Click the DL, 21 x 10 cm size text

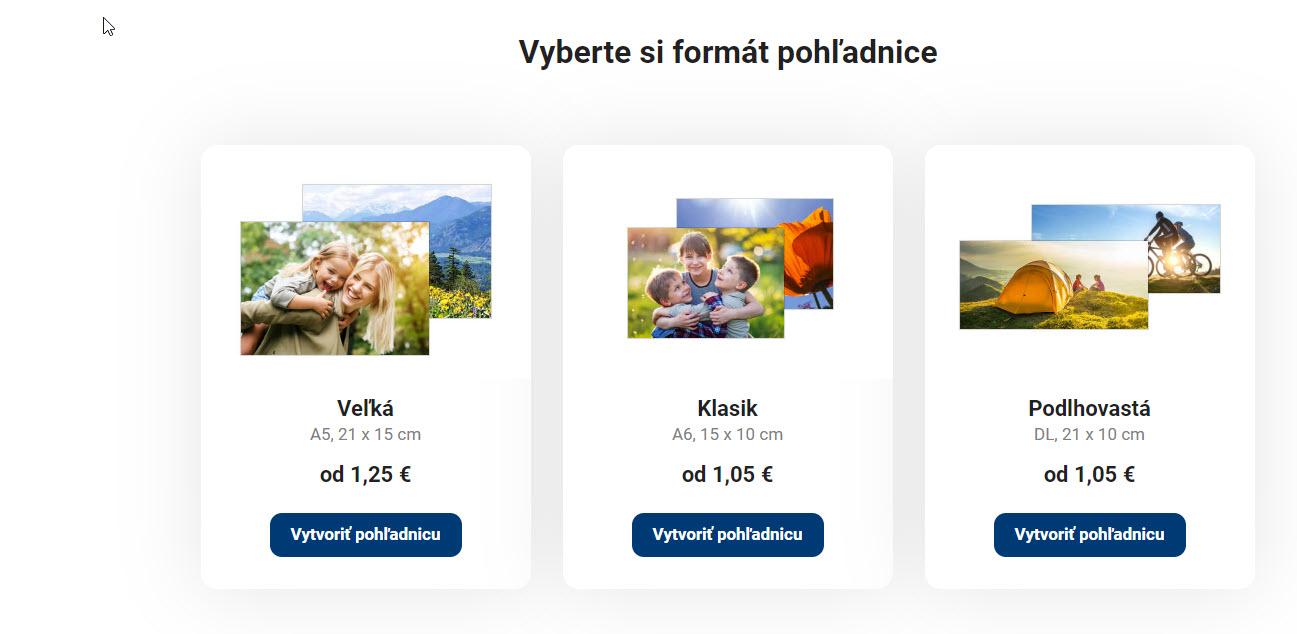(x=1089, y=435)
